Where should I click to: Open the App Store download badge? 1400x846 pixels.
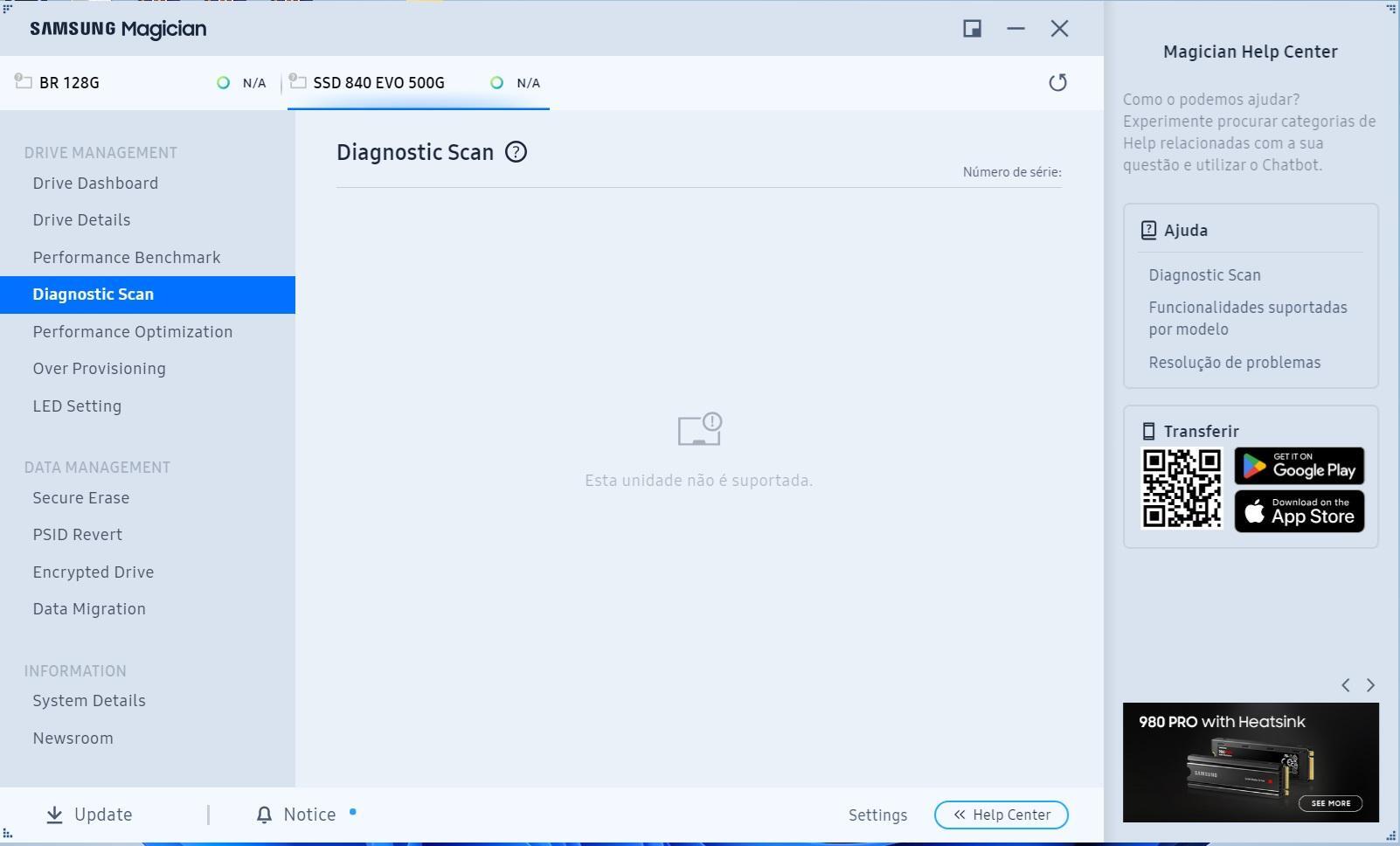[x=1299, y=511]
